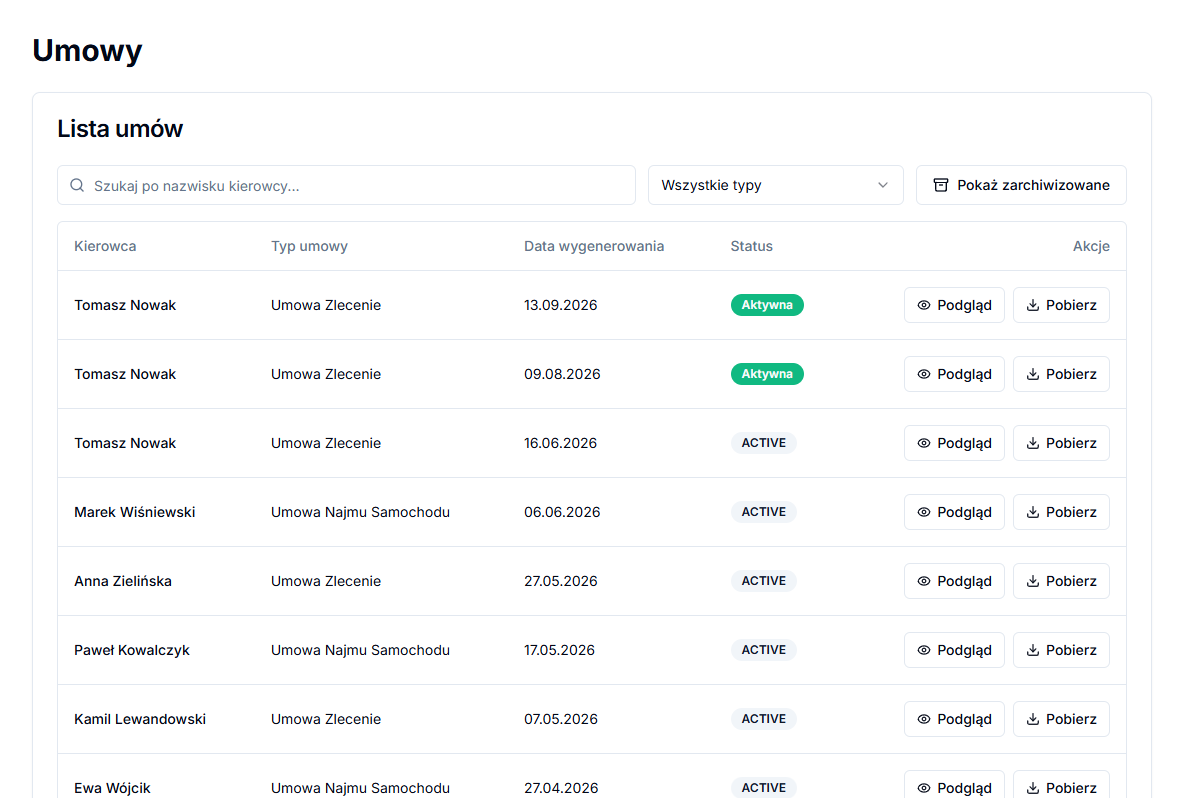Click Umowa Zlecenie in the 16.06.2026 row
This screenshot has height=798, width=1184.
(325, 443)
